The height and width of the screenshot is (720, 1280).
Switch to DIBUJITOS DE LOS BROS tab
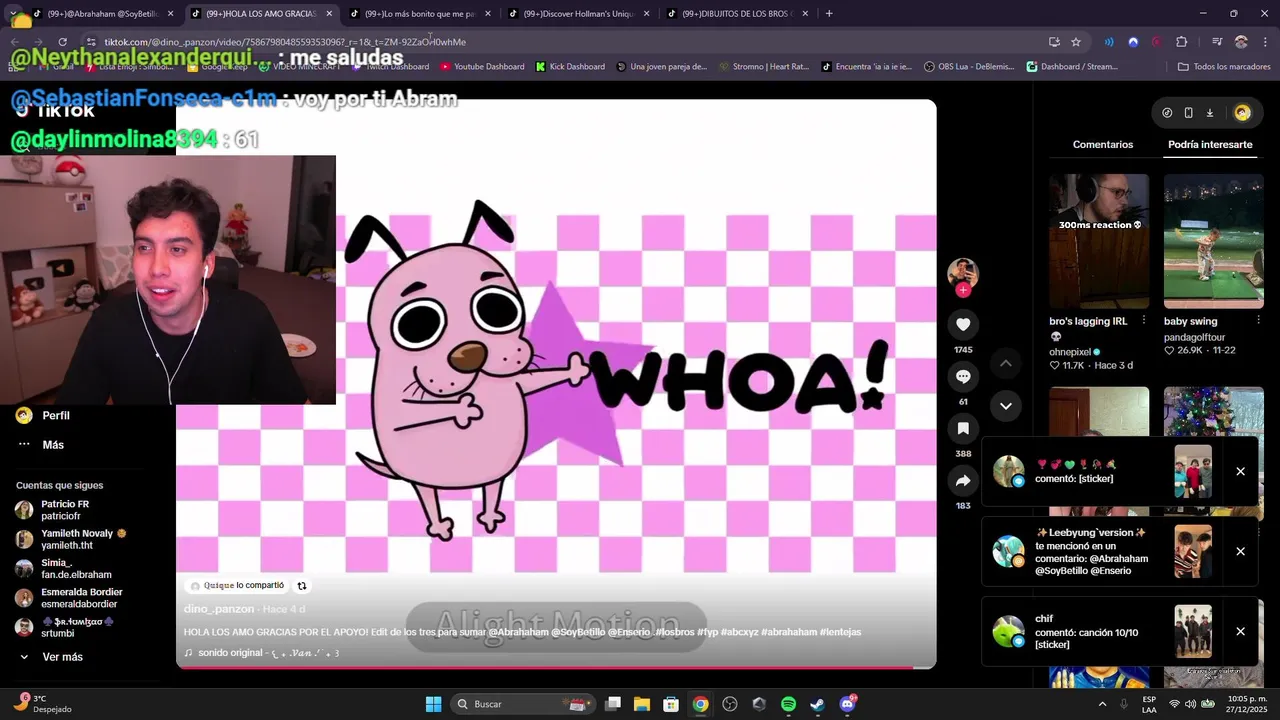coord(737,14)
